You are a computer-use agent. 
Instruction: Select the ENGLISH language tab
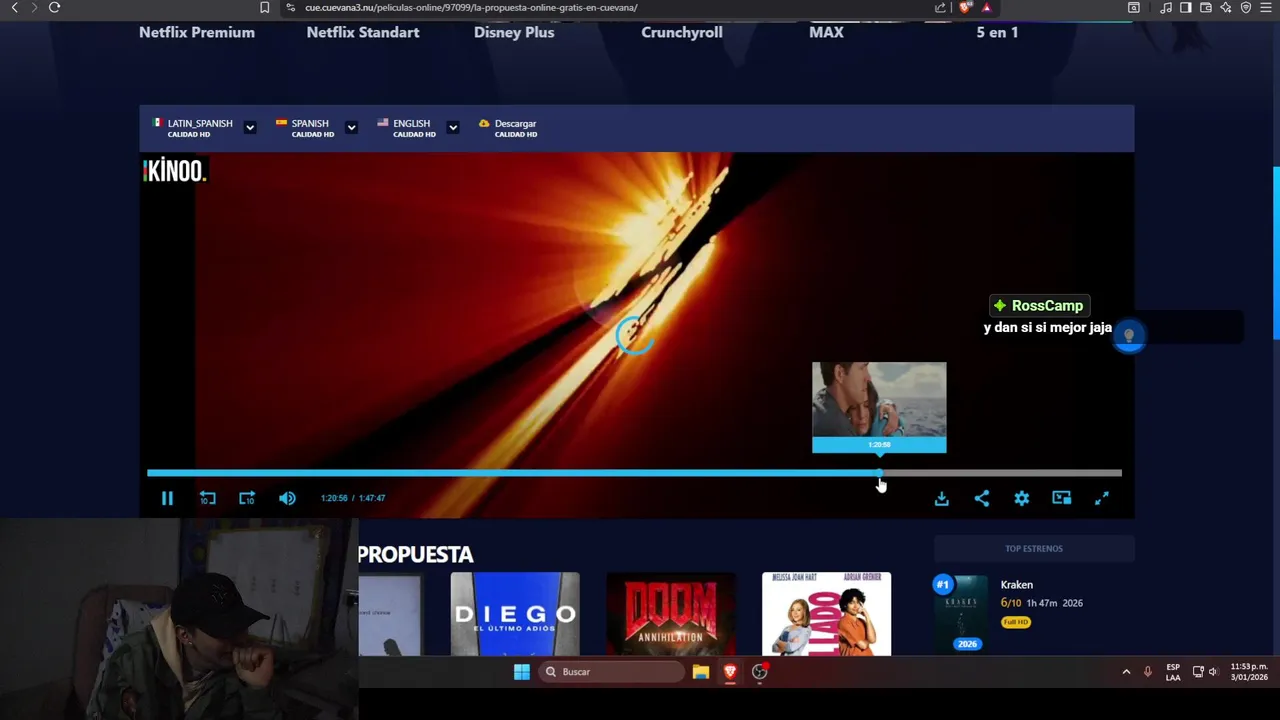tap(406, 128)
